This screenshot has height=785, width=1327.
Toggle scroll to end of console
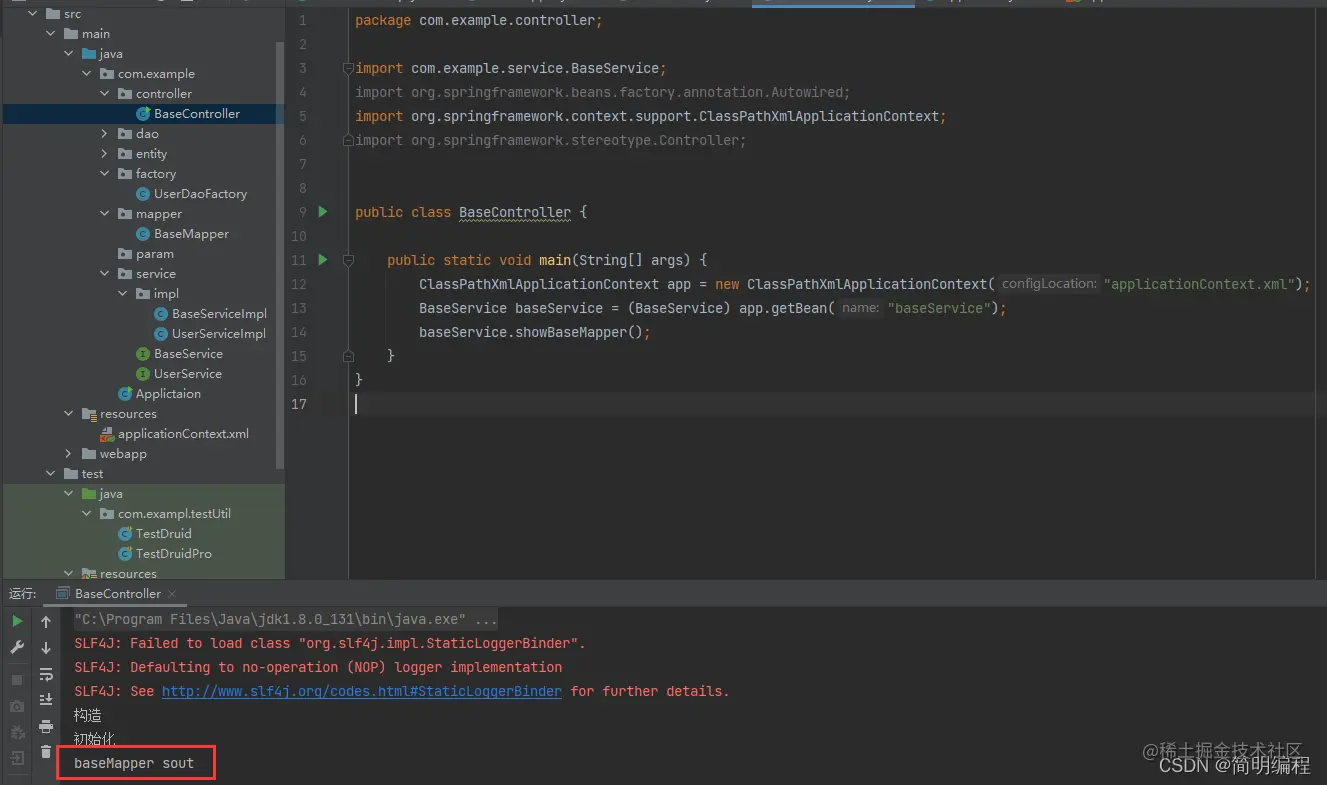tap(46, 700)
